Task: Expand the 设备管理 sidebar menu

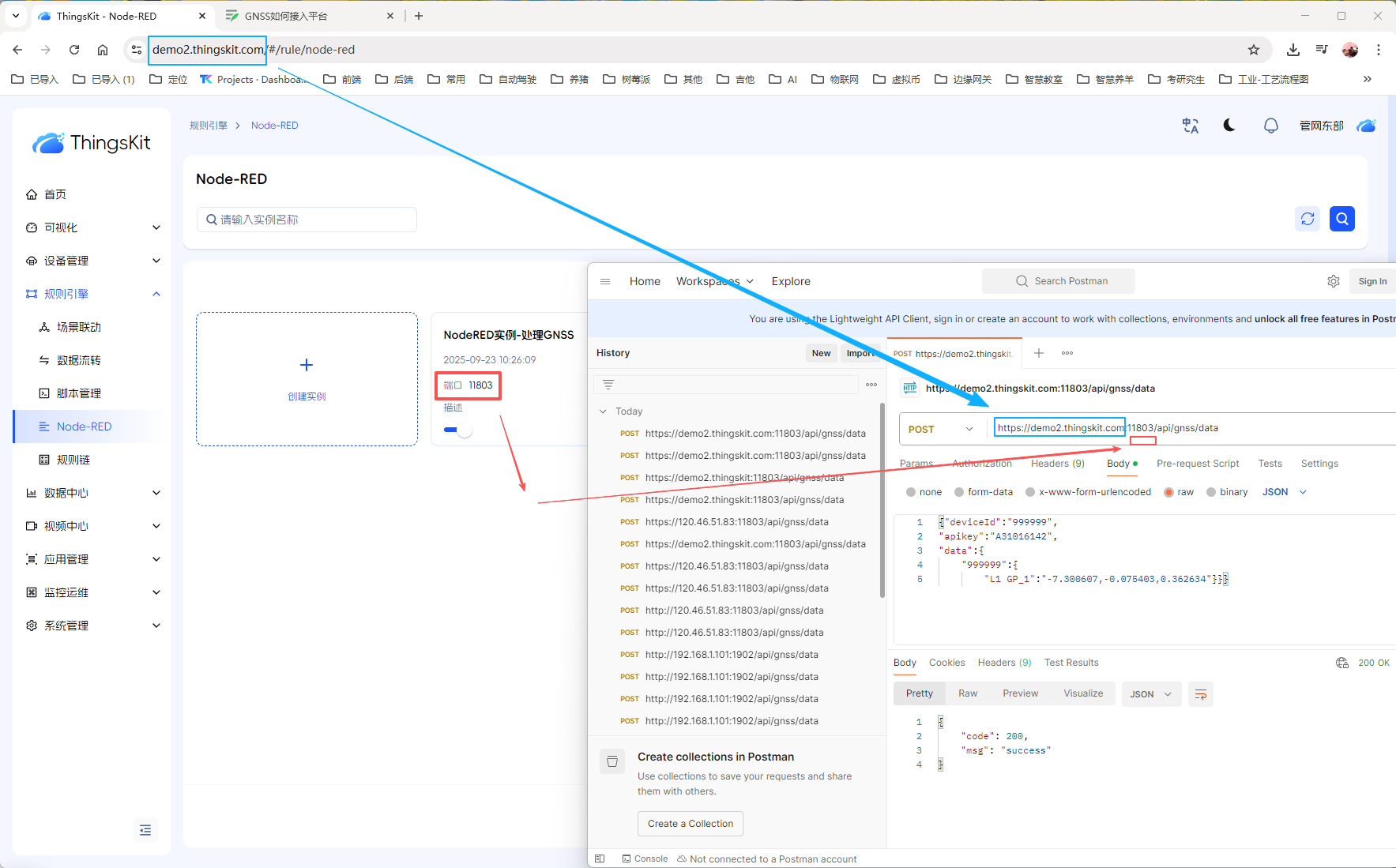Action: point(93,261)
